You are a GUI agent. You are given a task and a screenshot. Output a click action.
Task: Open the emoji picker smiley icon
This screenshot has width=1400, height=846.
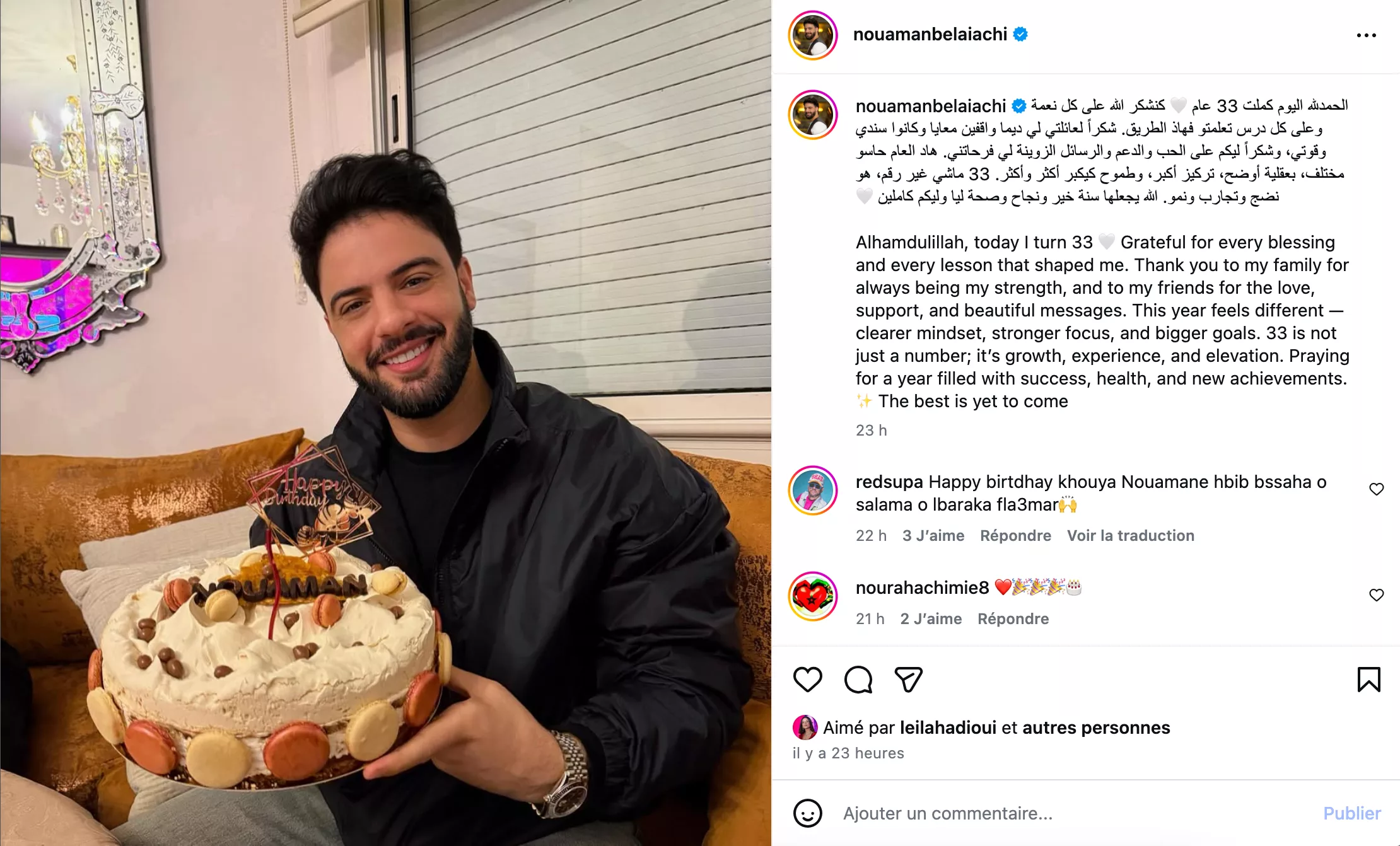point(808,813)
